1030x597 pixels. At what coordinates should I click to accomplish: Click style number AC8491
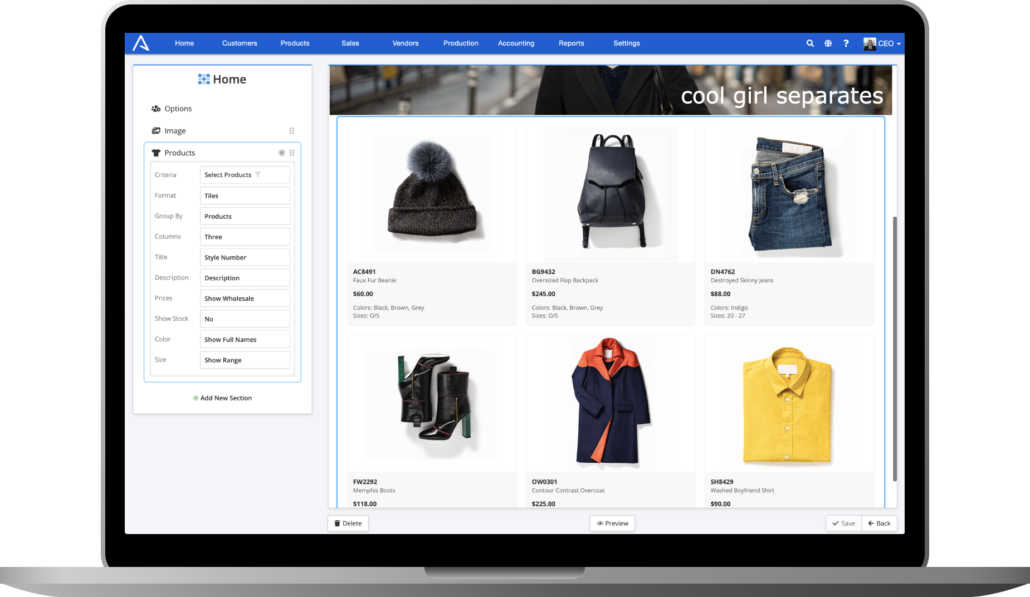[364, 272]
